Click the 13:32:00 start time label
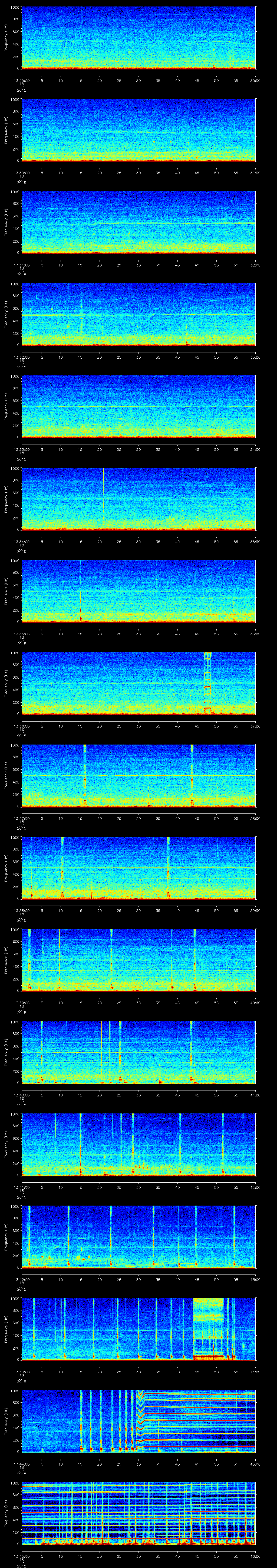 [x=21, y=357]
